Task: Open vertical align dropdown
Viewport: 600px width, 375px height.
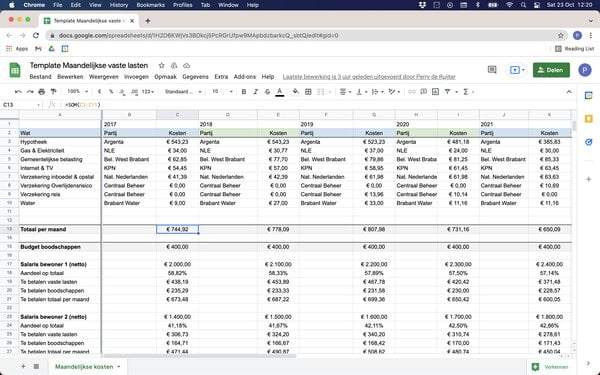Action: 361,92
